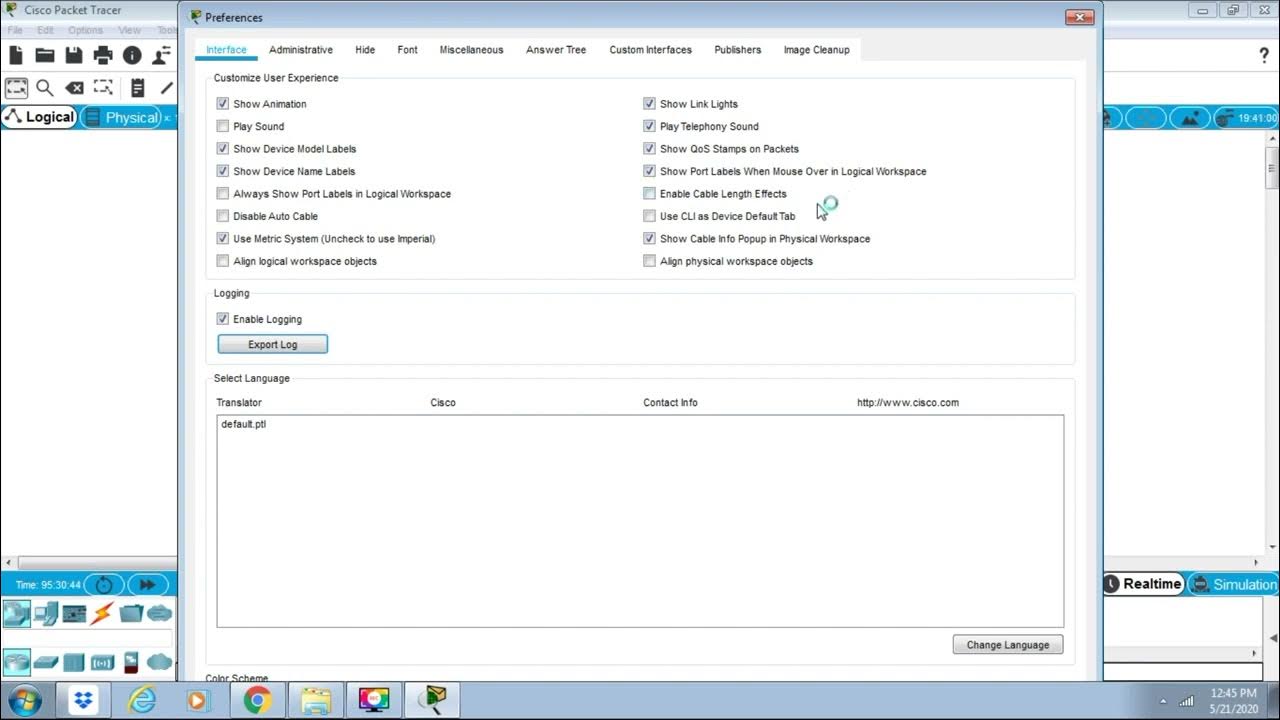Image resolution: width=1280 pixels, height=720 pixels.
Task: Click the Change Language button
Action: [x=1008, y=645]
